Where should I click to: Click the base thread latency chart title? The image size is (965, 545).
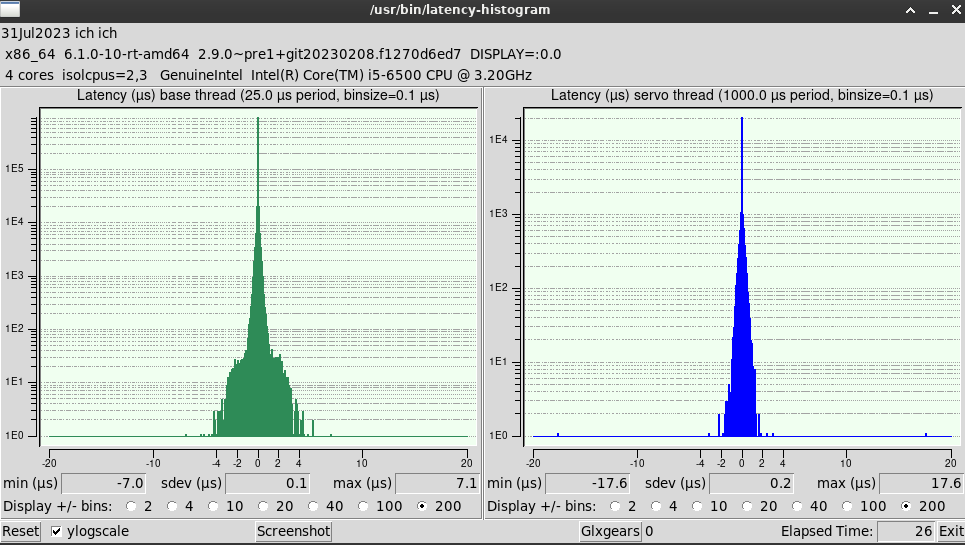pyautogui.click(x=258, y=95)
